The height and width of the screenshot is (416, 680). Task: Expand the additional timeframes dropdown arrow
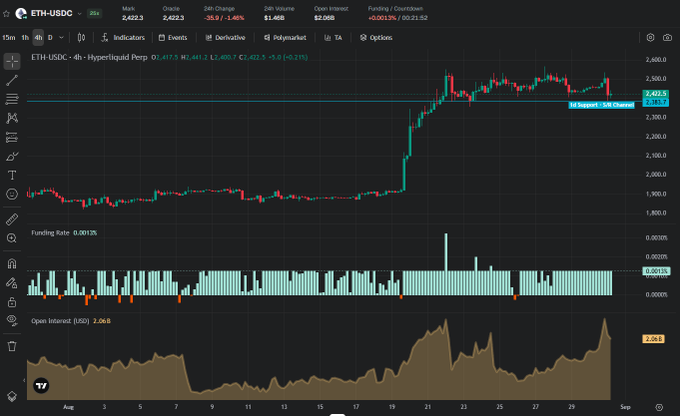tap(61, 38)
